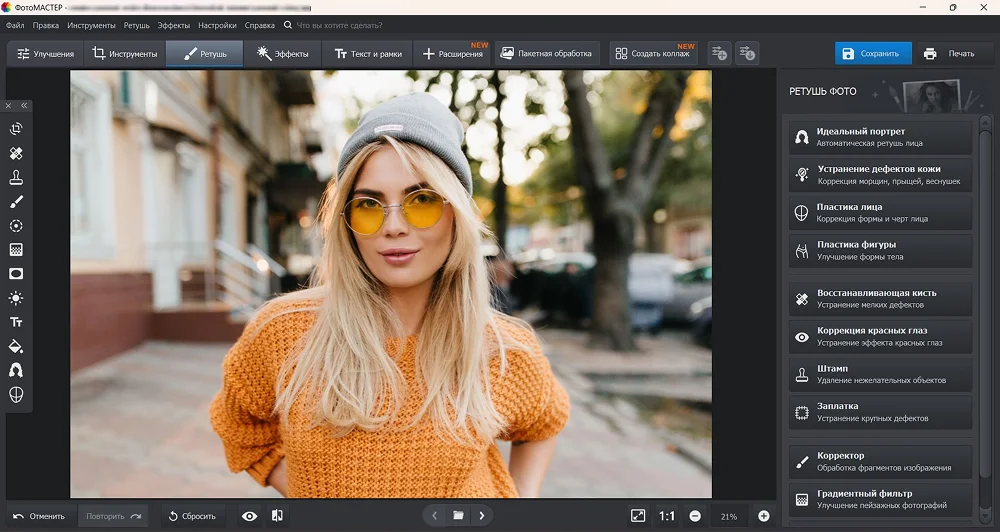The width and height of the screenshot is (1000, 532).
Task: Select the stamp tool in left toolbar
Action: pyautogui.click(x=16, y=177)
